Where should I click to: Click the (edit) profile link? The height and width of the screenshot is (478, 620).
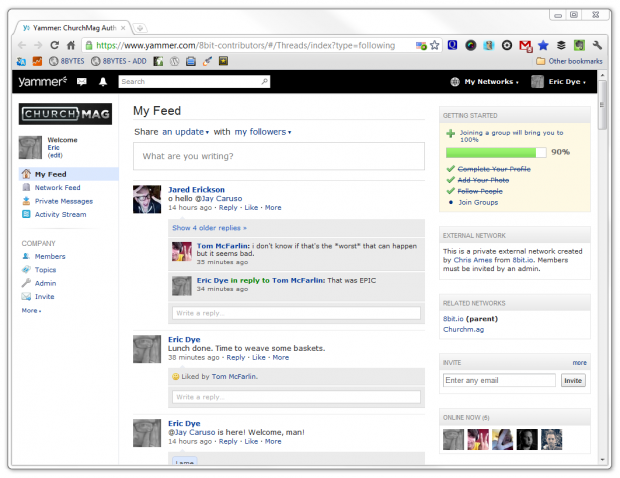click(55, 155)
